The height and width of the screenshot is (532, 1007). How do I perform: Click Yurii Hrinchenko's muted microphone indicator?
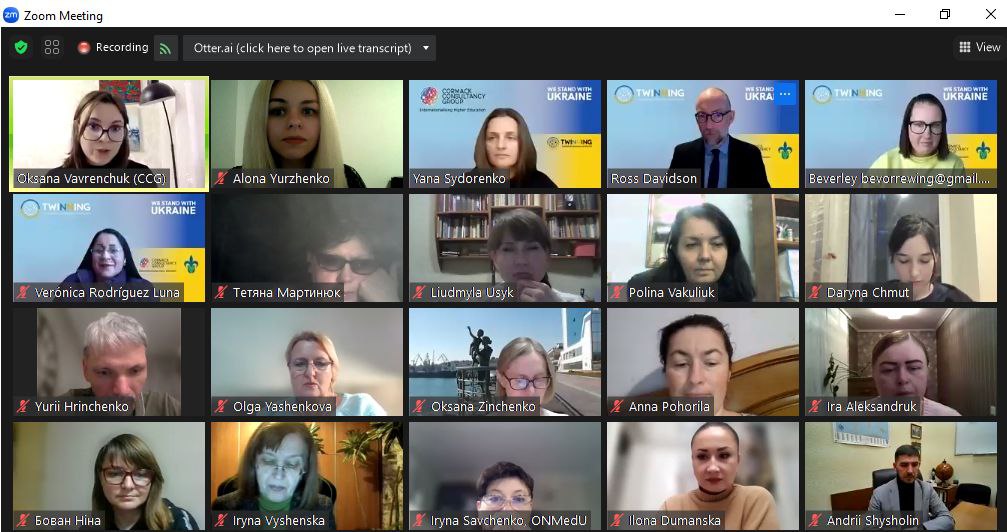pyautogui.click(x=24, y=407)
